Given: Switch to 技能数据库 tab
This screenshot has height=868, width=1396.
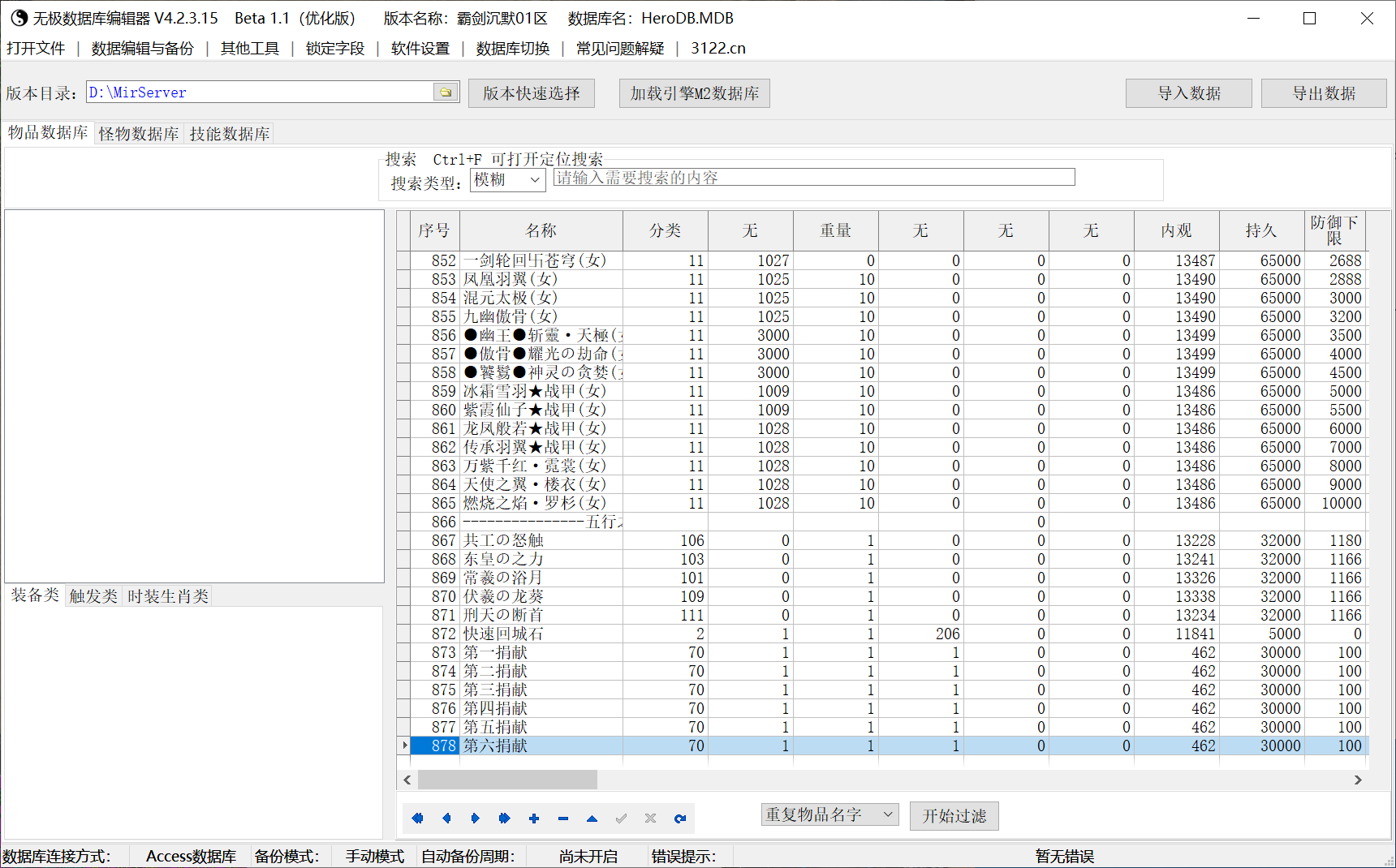Looking at the screenshot, I should tap(230, 134).
